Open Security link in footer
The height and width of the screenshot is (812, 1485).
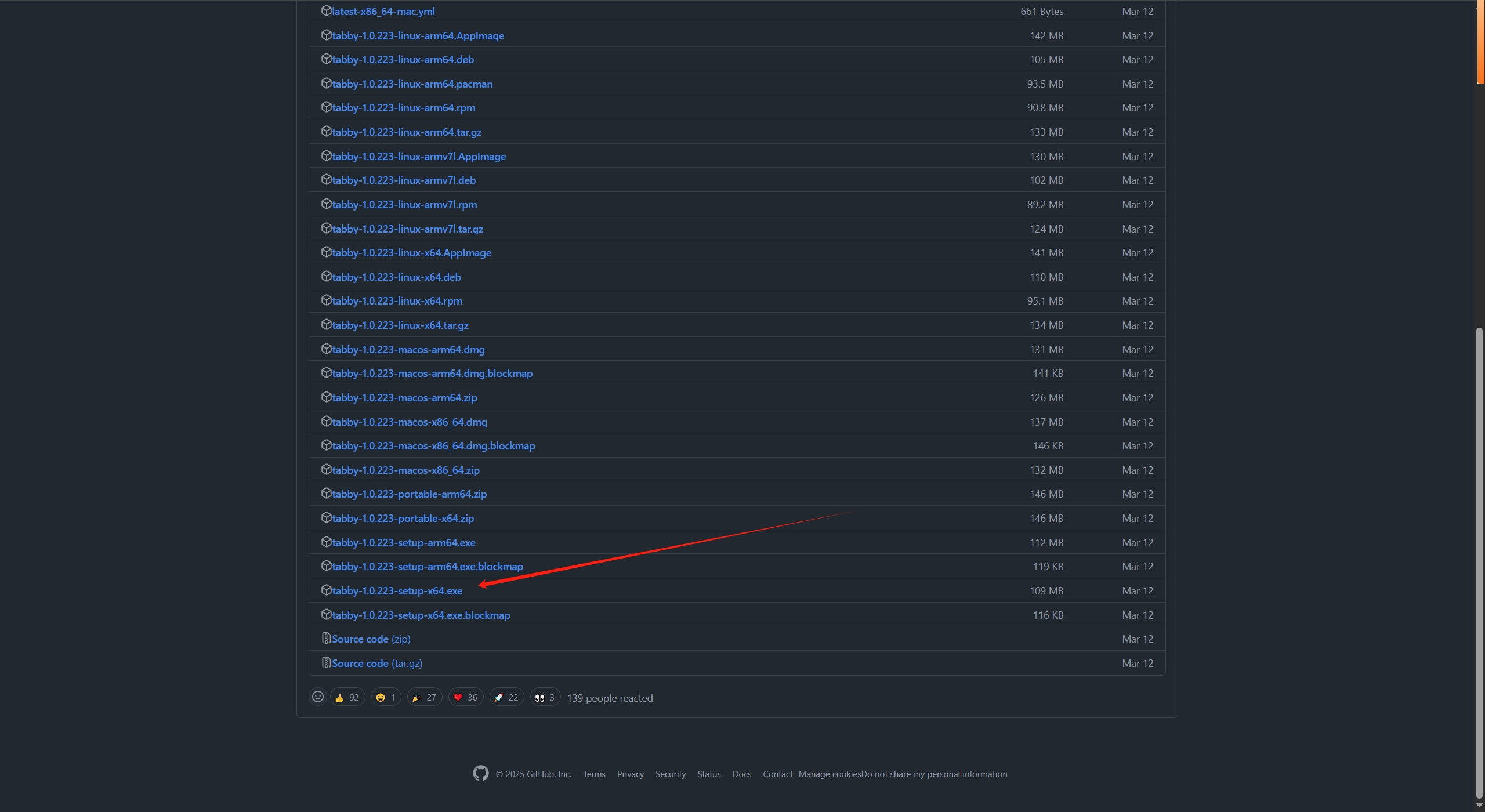point(671,774)
